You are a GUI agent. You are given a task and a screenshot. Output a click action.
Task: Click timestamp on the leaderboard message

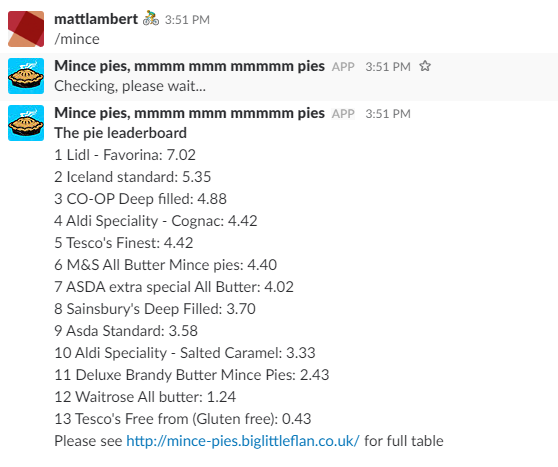click(388, 114)
